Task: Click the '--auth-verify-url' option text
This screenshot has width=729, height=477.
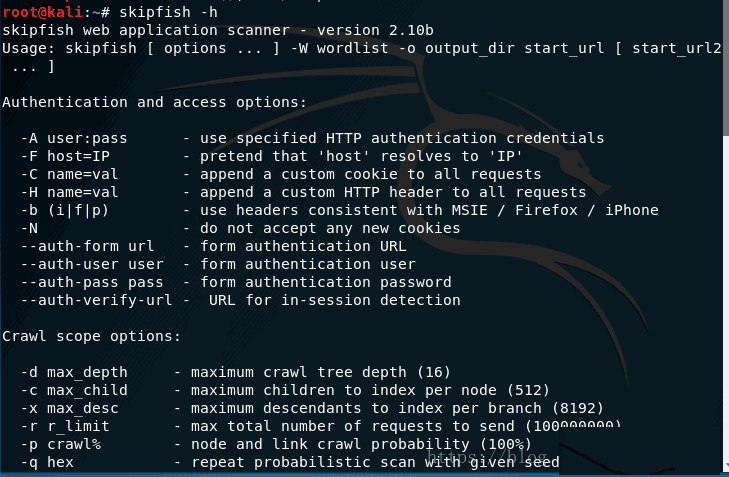Action: 96,301
